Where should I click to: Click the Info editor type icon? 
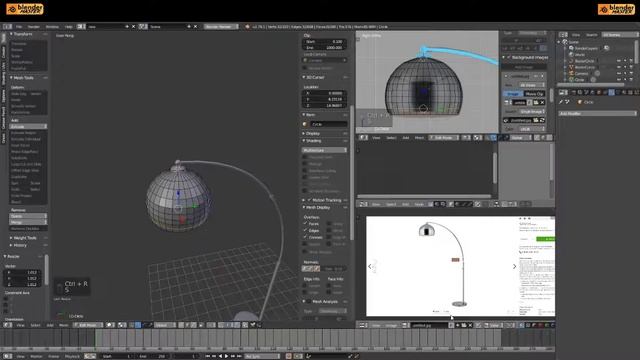7,27
